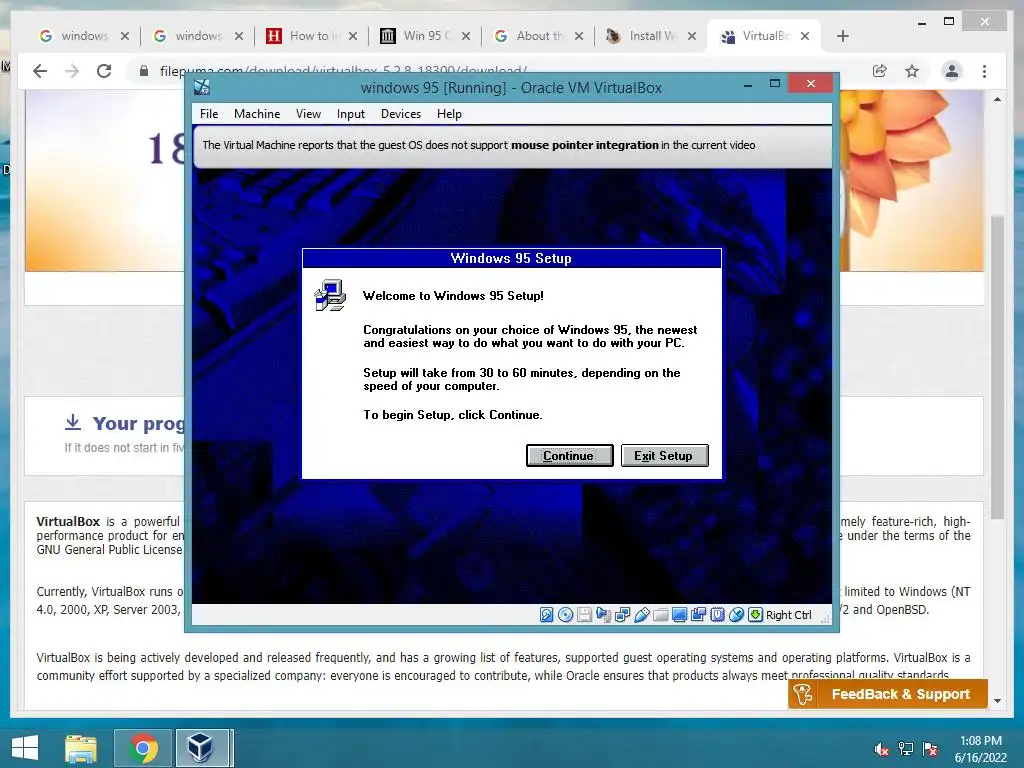1024x768 pixels.
Task: Click the display monitor icon in VirtualBox status bar
Action: (x=679, y=615)
